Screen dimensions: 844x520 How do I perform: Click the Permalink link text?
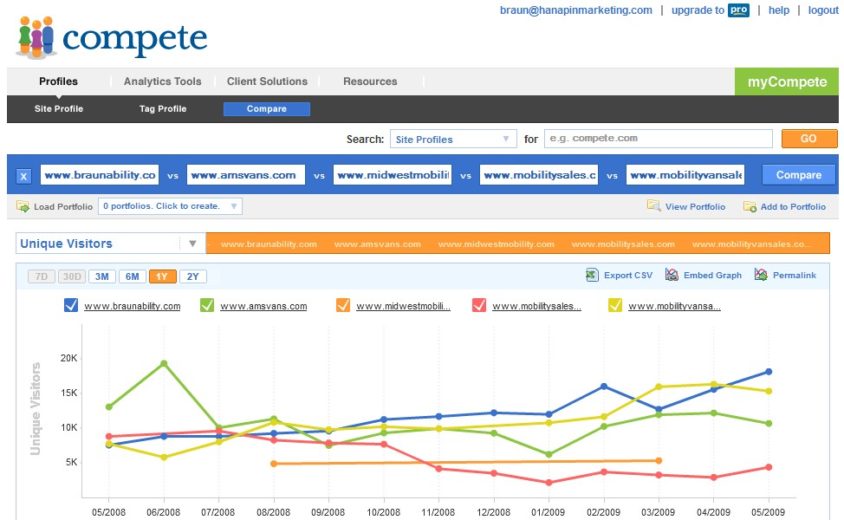(794, 275)
